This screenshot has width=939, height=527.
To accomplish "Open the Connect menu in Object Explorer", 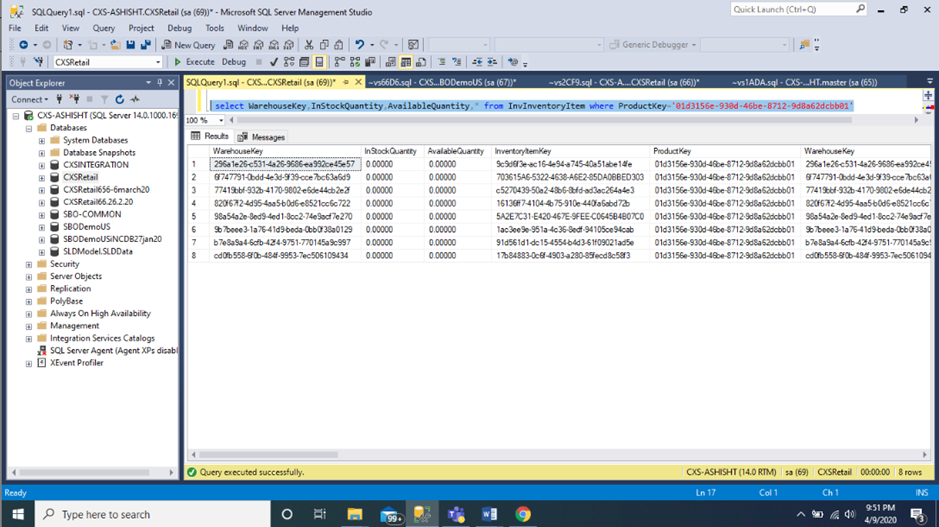I will pyautogui.click(x=29, y=99).
